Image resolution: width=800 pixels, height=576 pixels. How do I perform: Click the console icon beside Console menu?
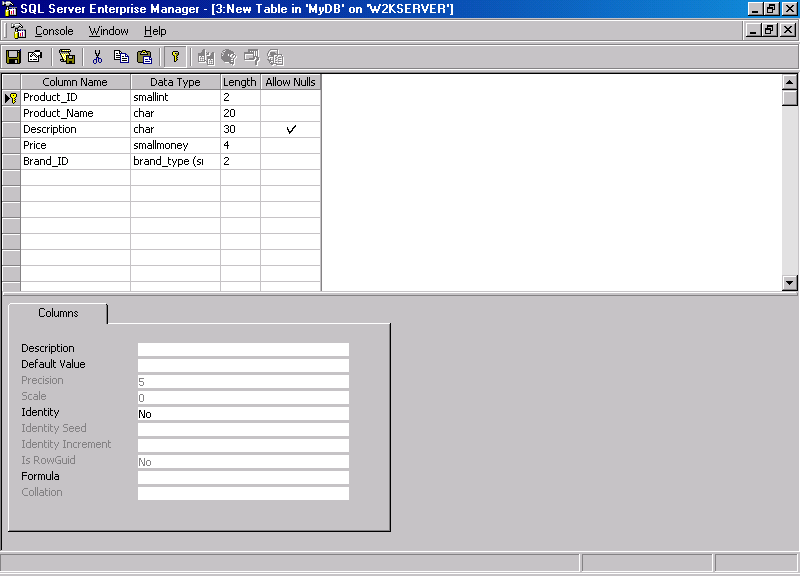19,31
